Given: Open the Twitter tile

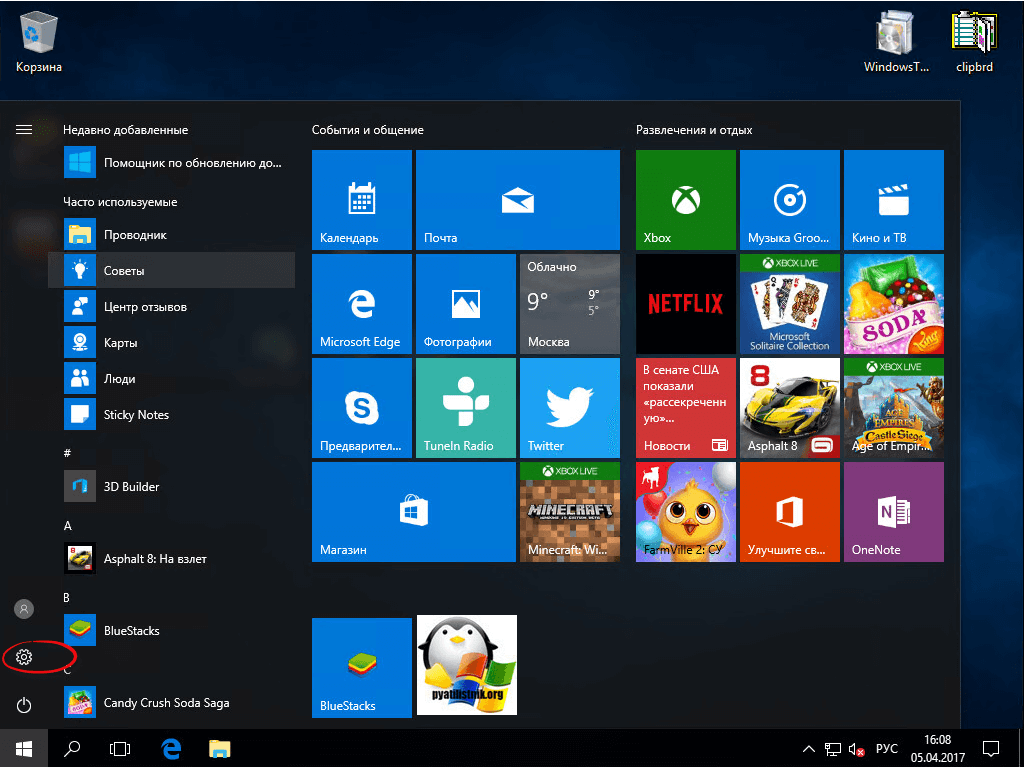Looking at the screenshot, I should (569, 408).
